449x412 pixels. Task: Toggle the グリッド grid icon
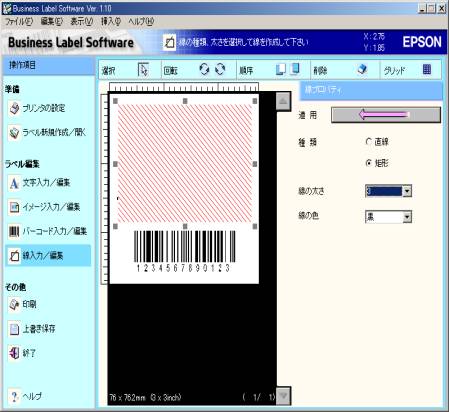click(427, 69)
